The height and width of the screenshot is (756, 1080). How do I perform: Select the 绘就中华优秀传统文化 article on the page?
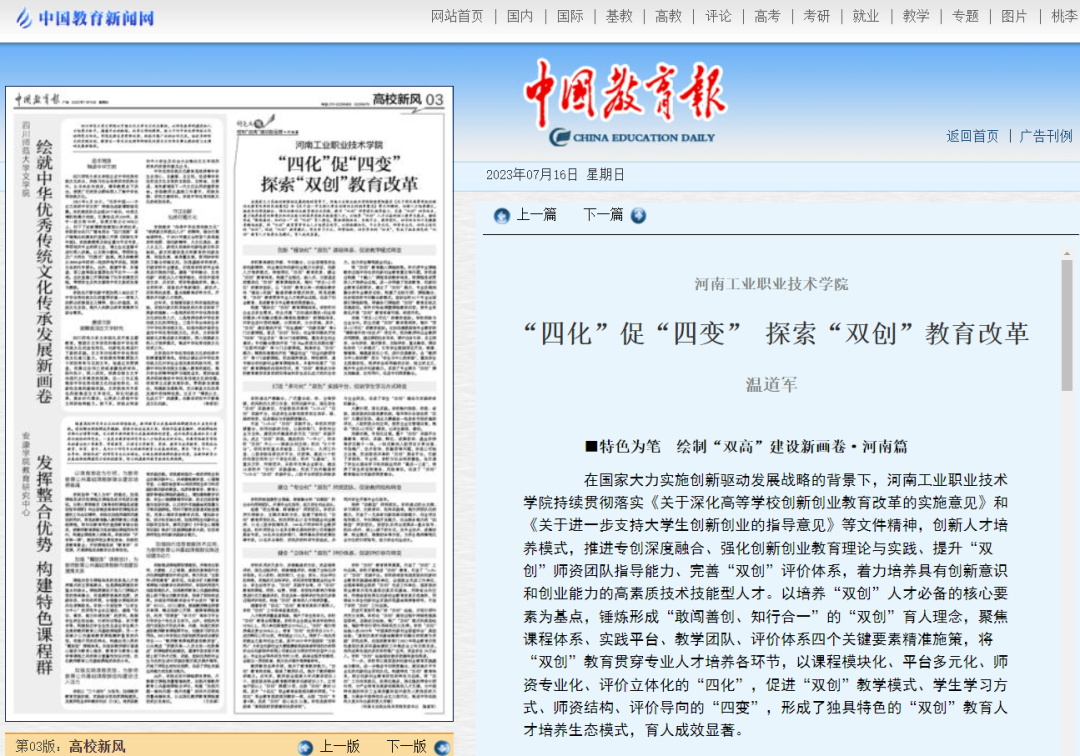[x=121, y=263]
